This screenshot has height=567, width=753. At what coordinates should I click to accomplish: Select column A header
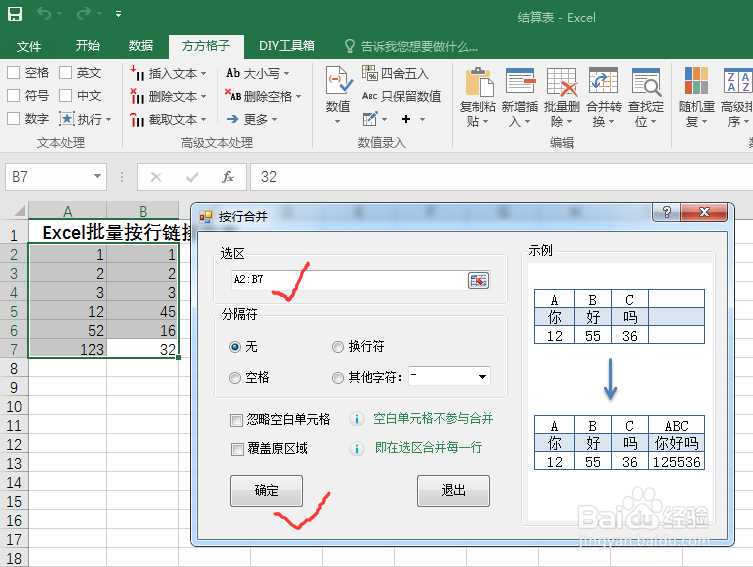coord(68,211)
